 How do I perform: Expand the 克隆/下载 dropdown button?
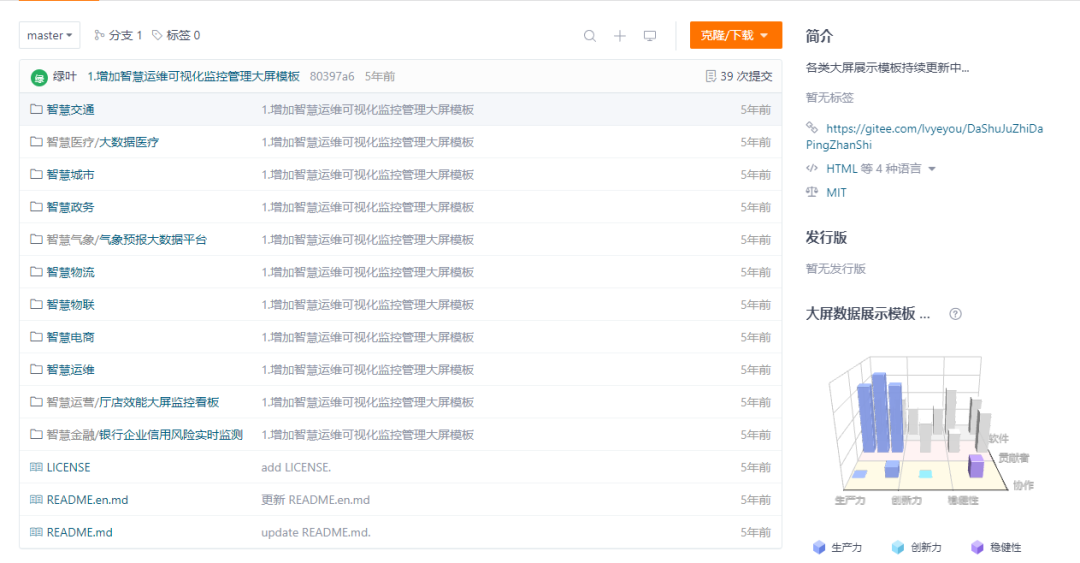735,35
